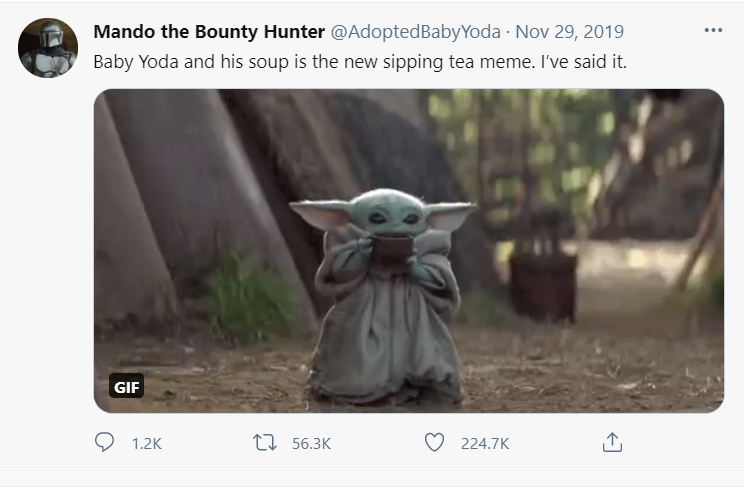Click Baby Yoda's face in the GIF

coord(380,214)
